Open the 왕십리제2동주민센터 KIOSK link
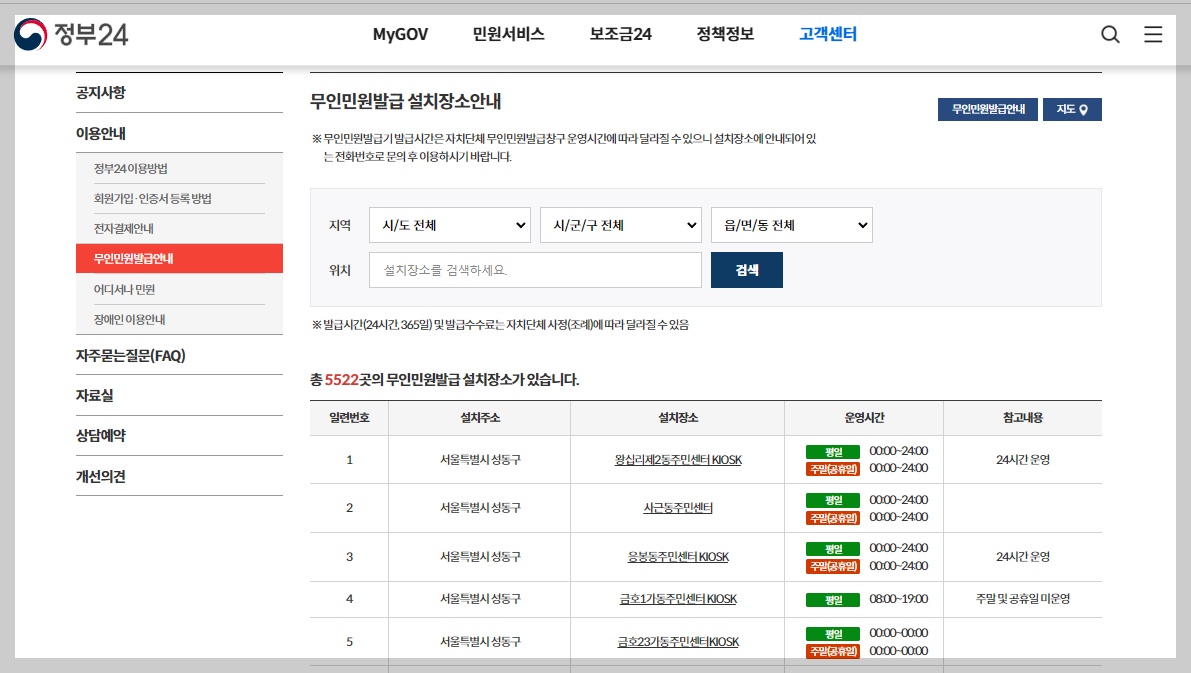The height and width of the screenshot is (673, 1191). [x=677, y=458]
